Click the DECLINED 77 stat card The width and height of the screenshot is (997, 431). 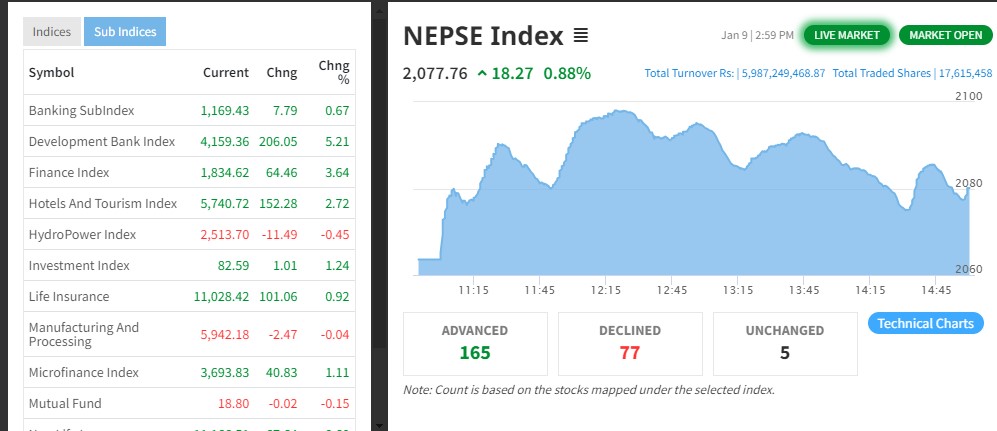point(630,341)
